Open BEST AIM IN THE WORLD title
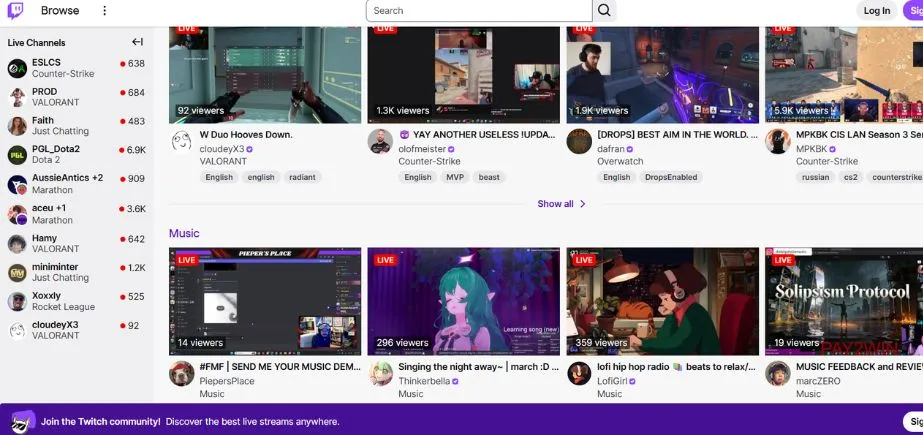The image size is (923, 435). pyautogui.click(x=678, y=135)
